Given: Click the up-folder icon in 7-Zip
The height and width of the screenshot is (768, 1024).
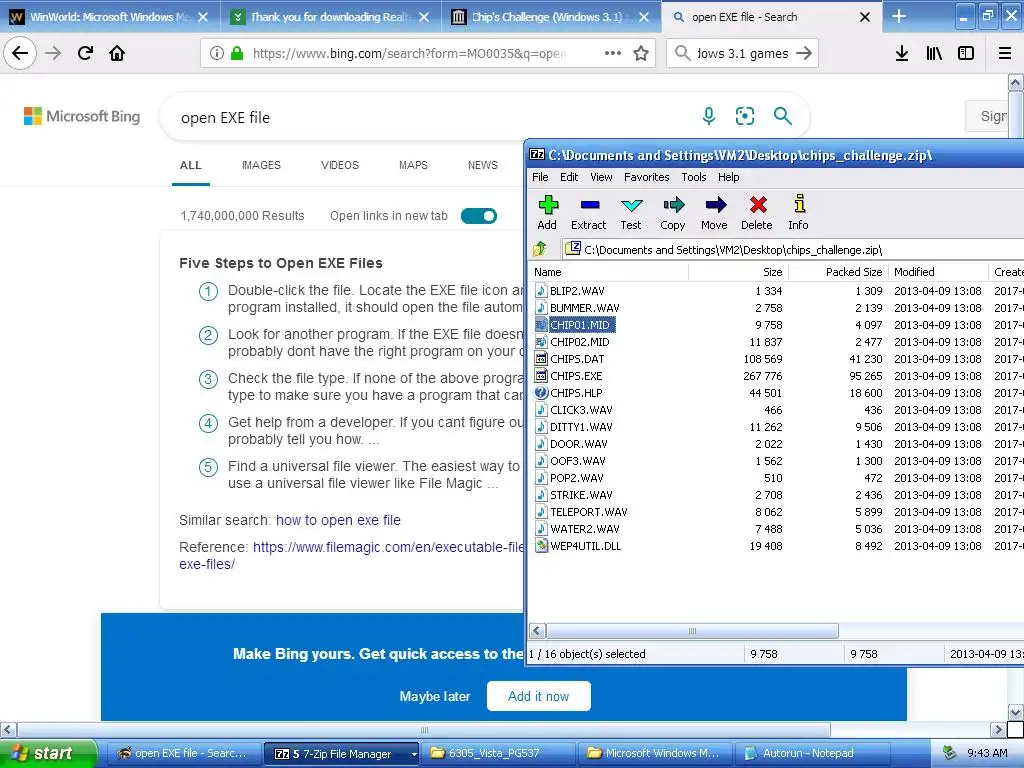Looking at the screenshot, I should coord(540,249).
